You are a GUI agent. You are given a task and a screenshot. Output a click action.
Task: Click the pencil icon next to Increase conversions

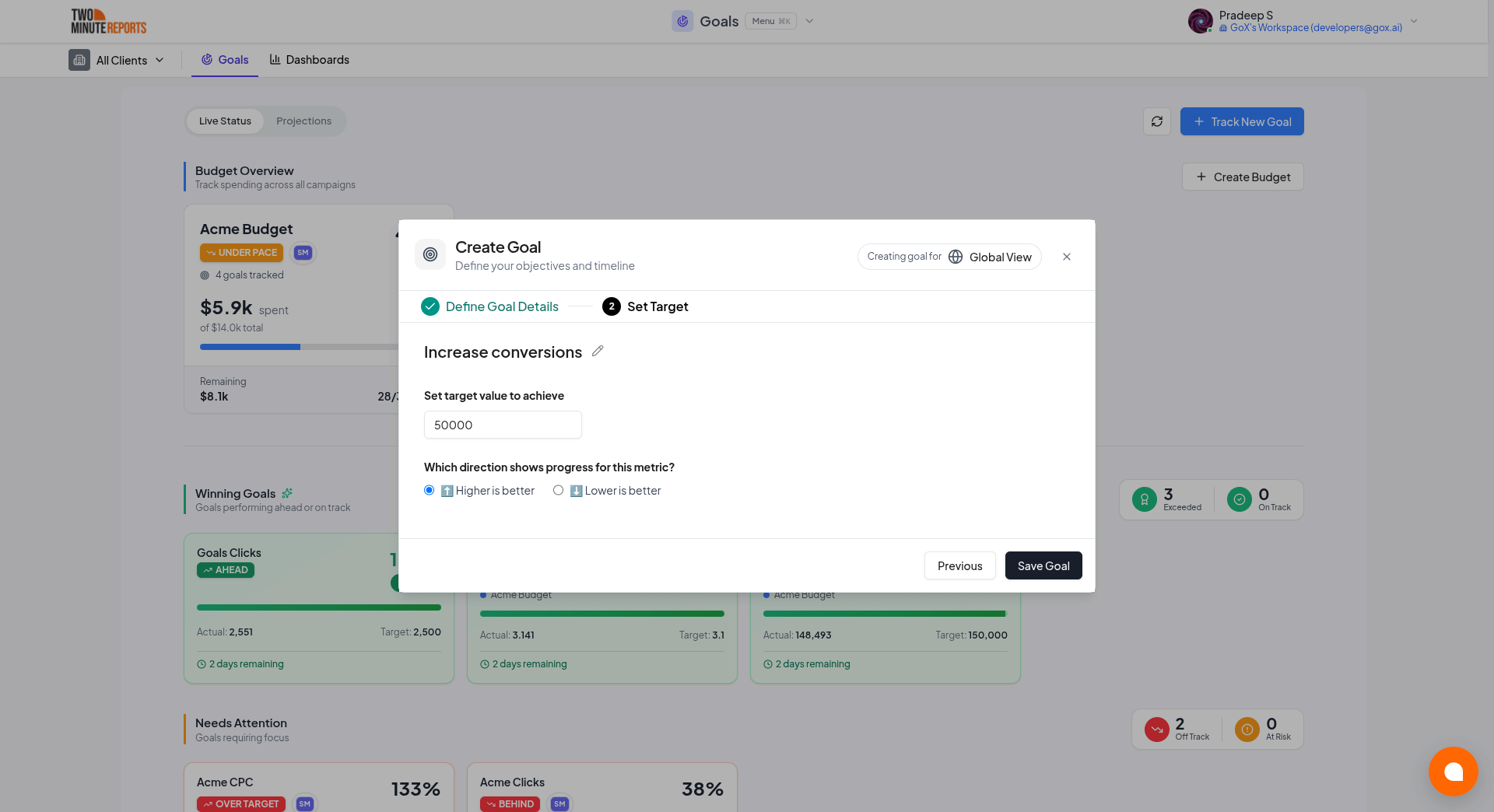(x=598, y=352)
